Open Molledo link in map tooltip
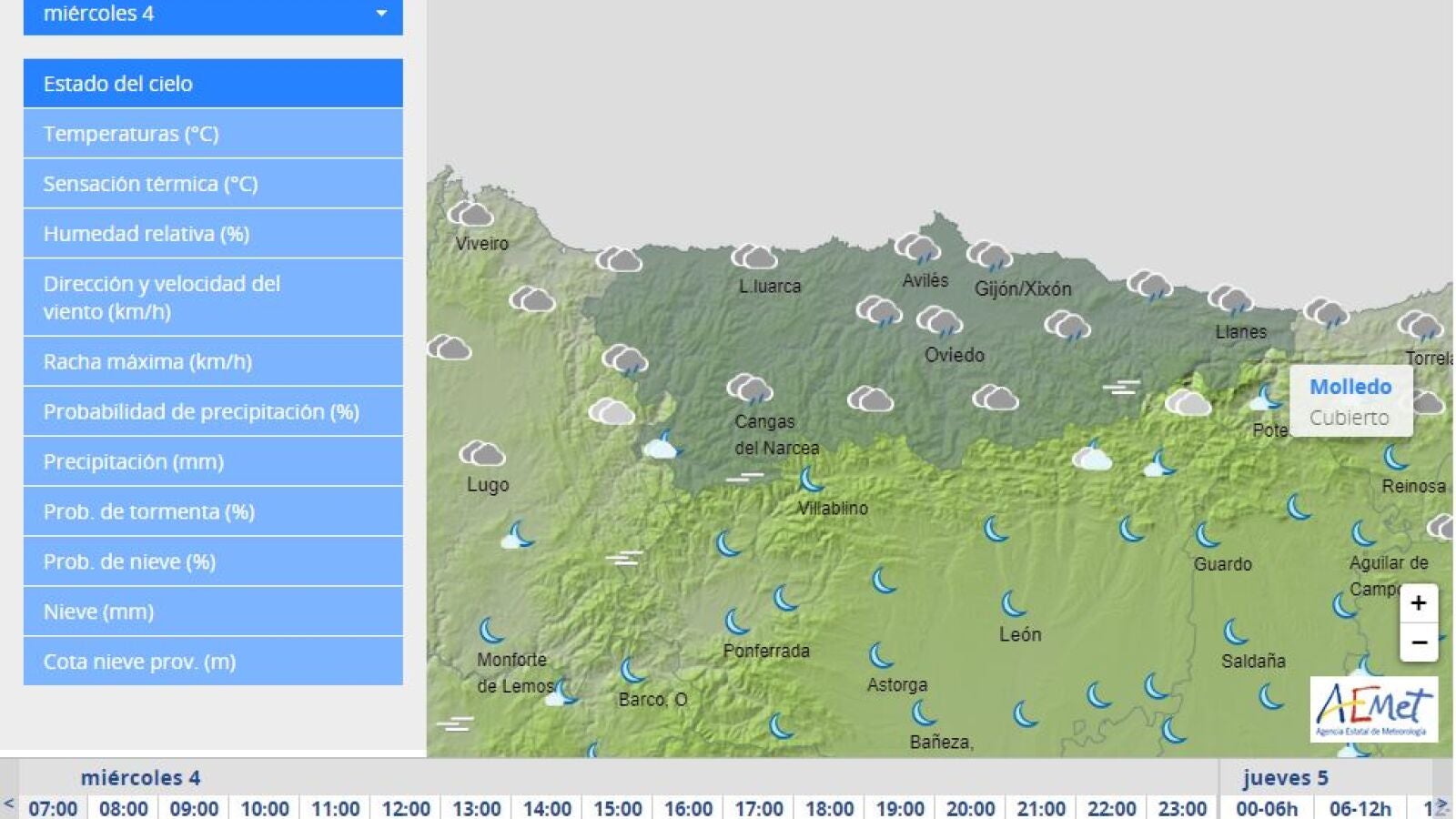Viewport: 1456px width, 819px height. 1350,387
